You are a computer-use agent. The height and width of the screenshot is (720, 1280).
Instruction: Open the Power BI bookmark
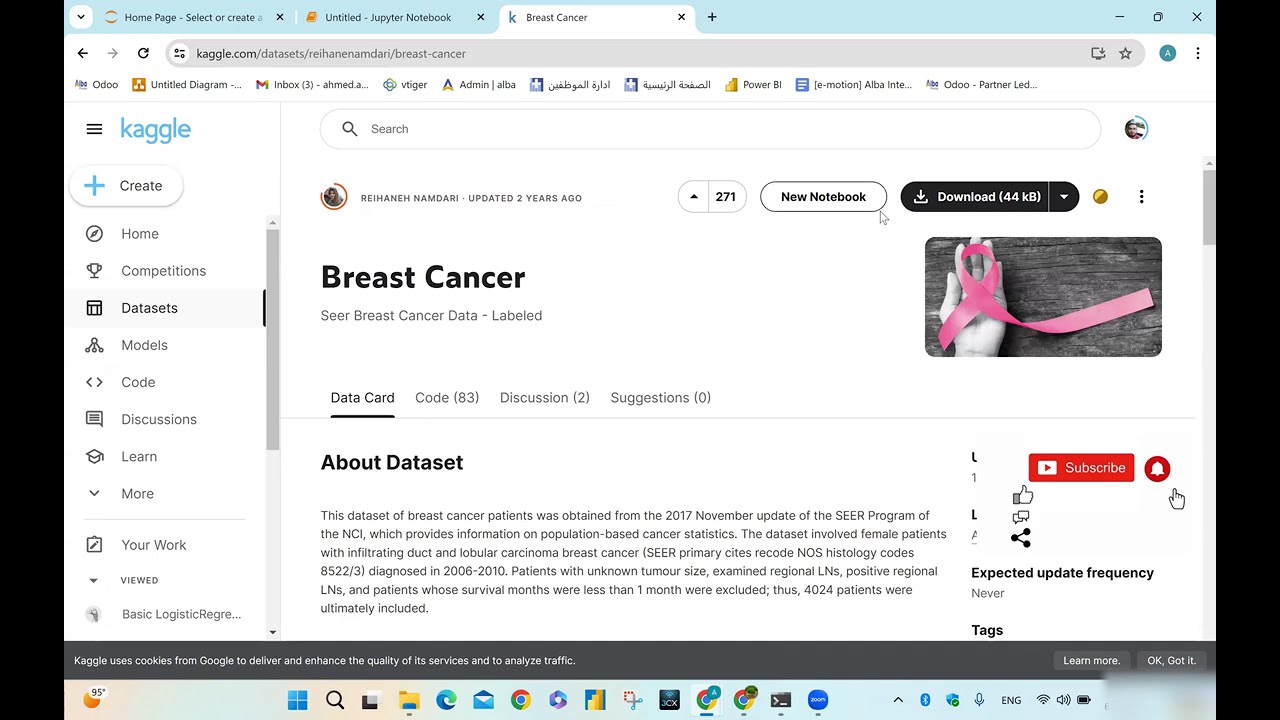(753, 85)
